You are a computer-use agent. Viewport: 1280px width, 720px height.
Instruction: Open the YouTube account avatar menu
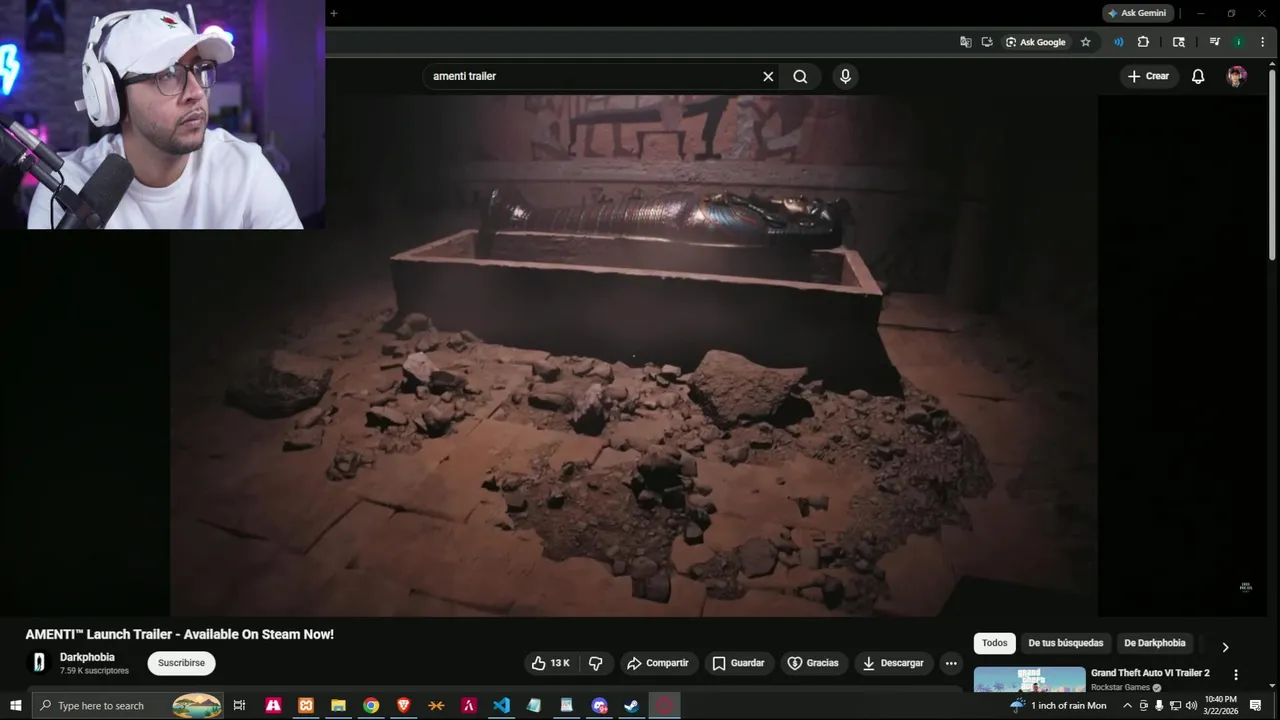coord(1237,76)
